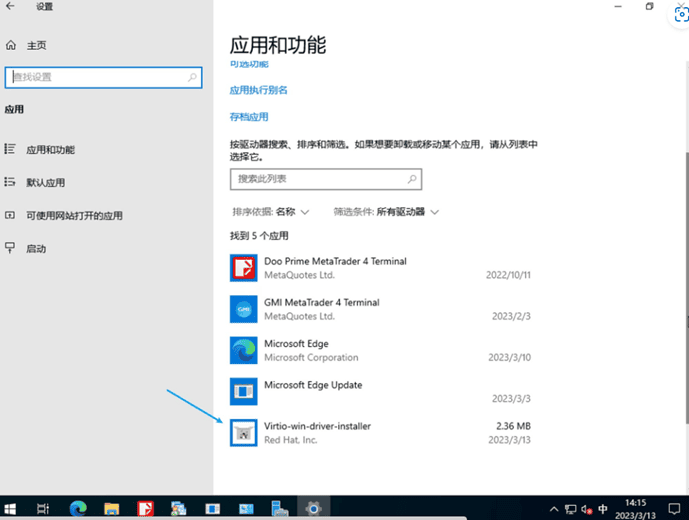This screenshot has height=520, width=689.
Task: Select the Virtio-win-driver-installer entry
Action: pos(381,433)
